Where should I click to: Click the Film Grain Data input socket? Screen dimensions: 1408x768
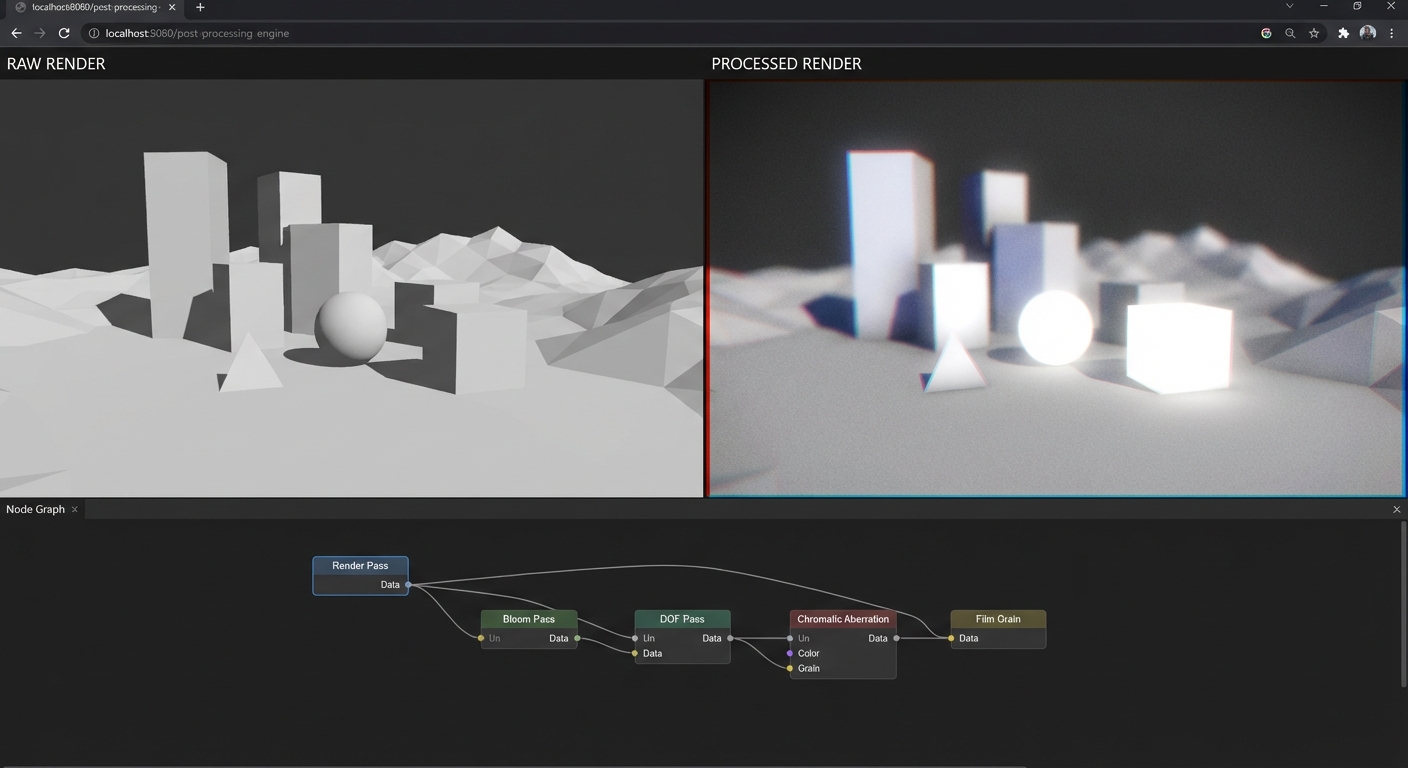click(951, 638)
